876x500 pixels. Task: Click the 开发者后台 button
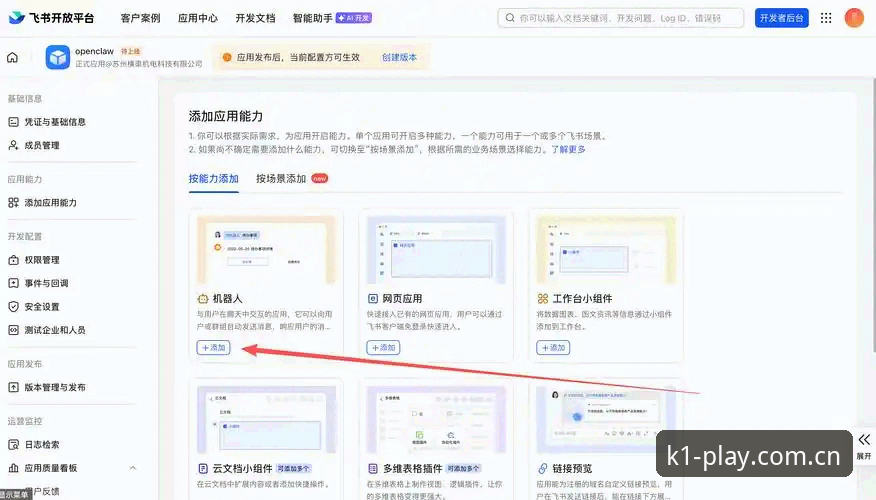point(782,18)
